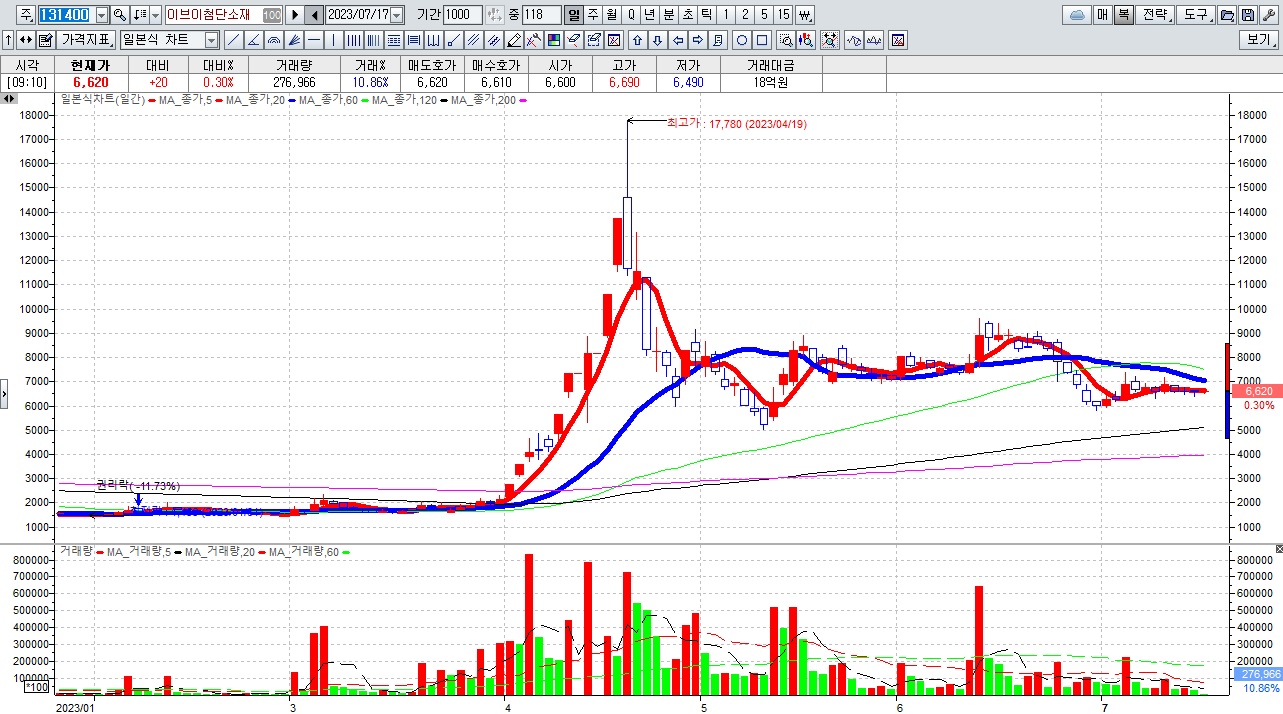
Task: Toggle second (초) period button
Action: (688, 15)
